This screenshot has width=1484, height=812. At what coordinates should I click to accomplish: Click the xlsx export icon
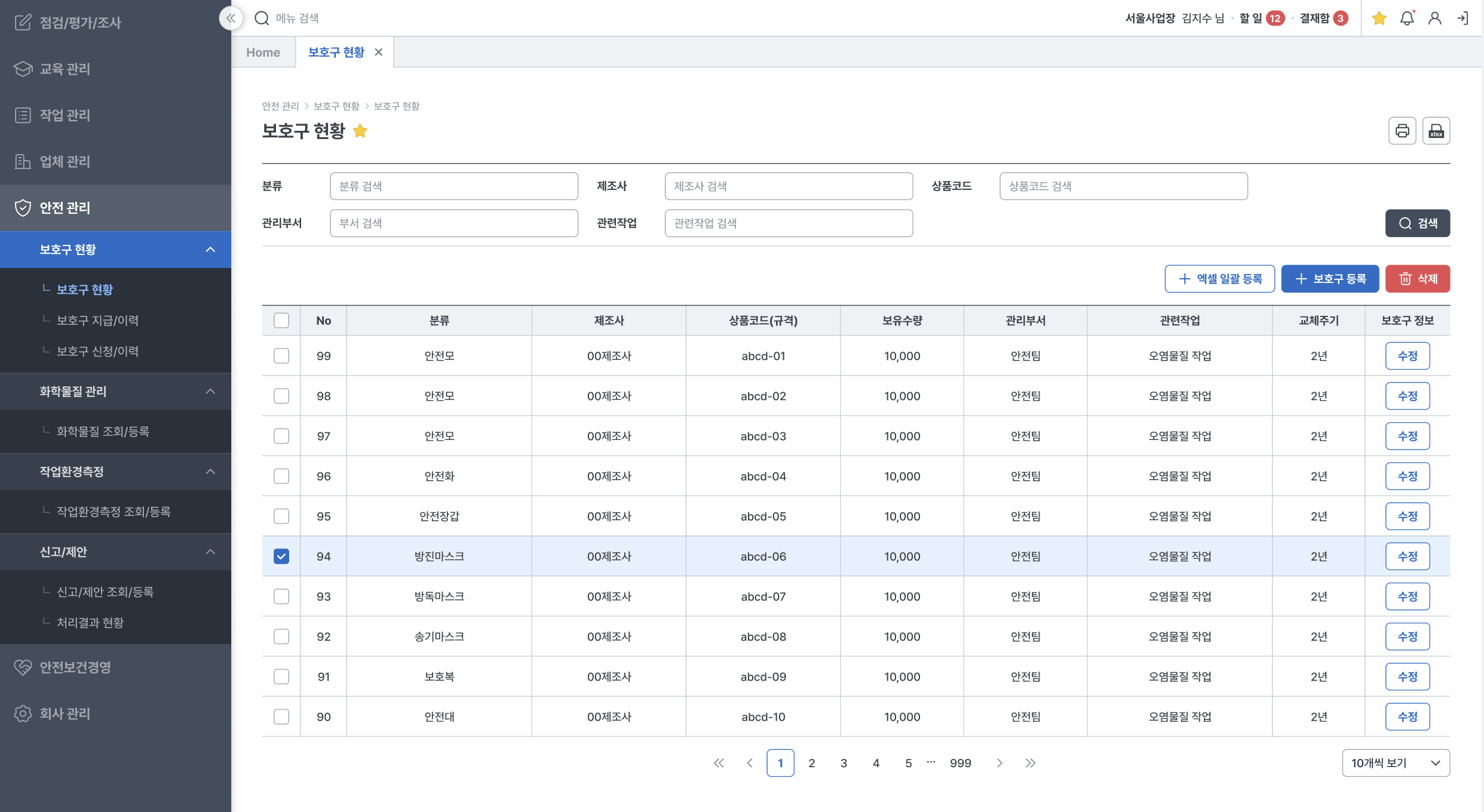1436,131
